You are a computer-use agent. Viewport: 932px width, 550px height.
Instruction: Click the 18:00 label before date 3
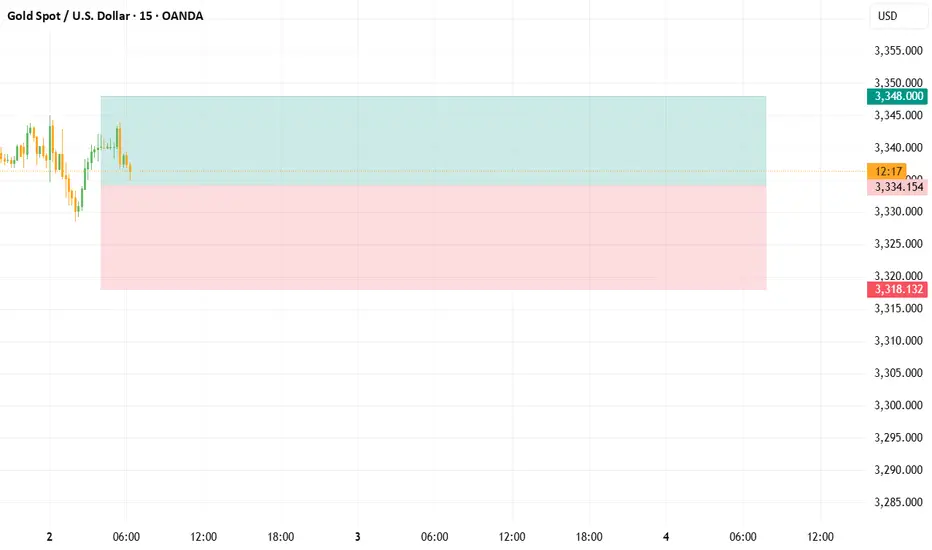click(281, 537)
